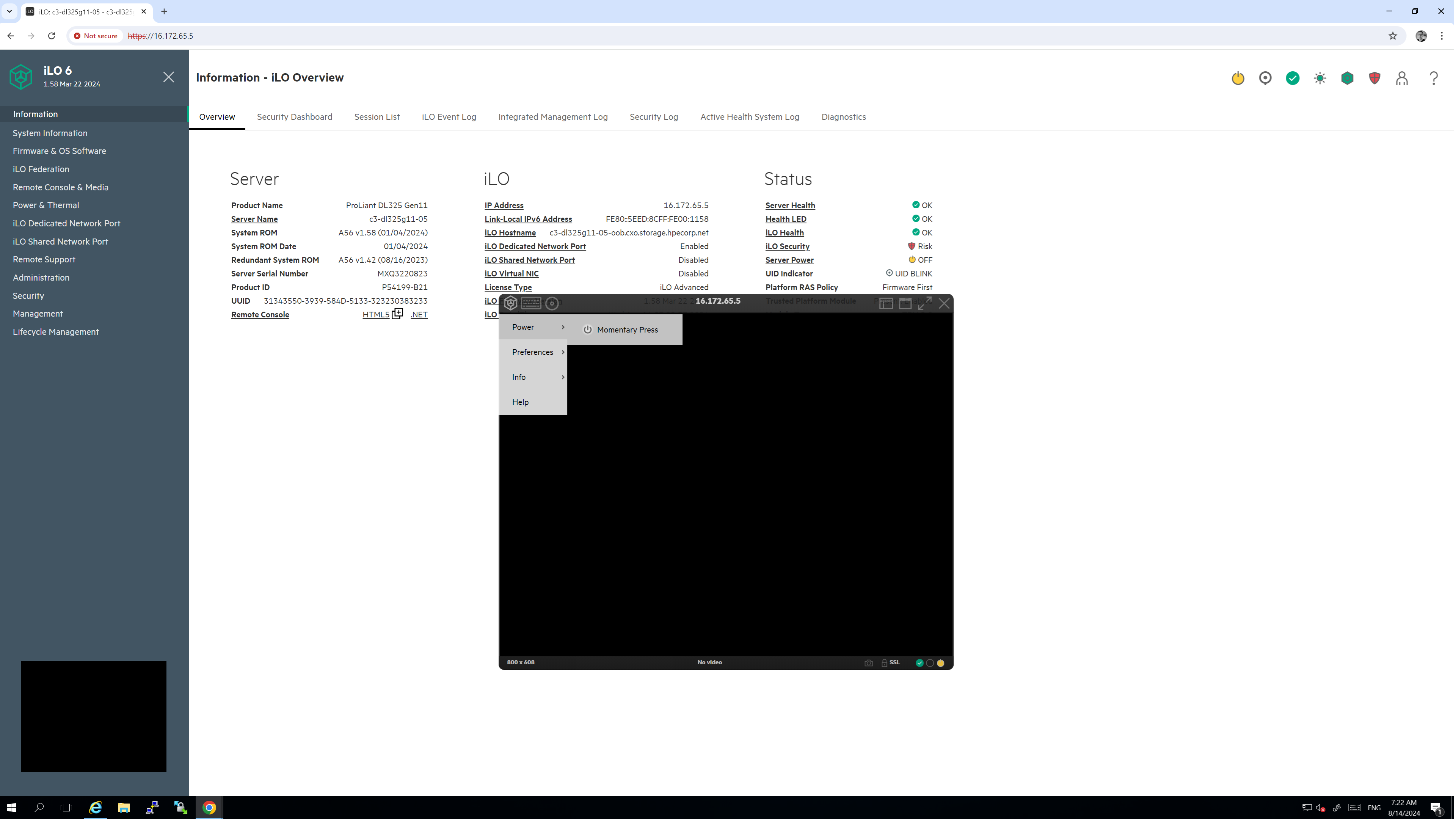Open iLO Shared Network Port in the sidebar

(x=61, y=242)
